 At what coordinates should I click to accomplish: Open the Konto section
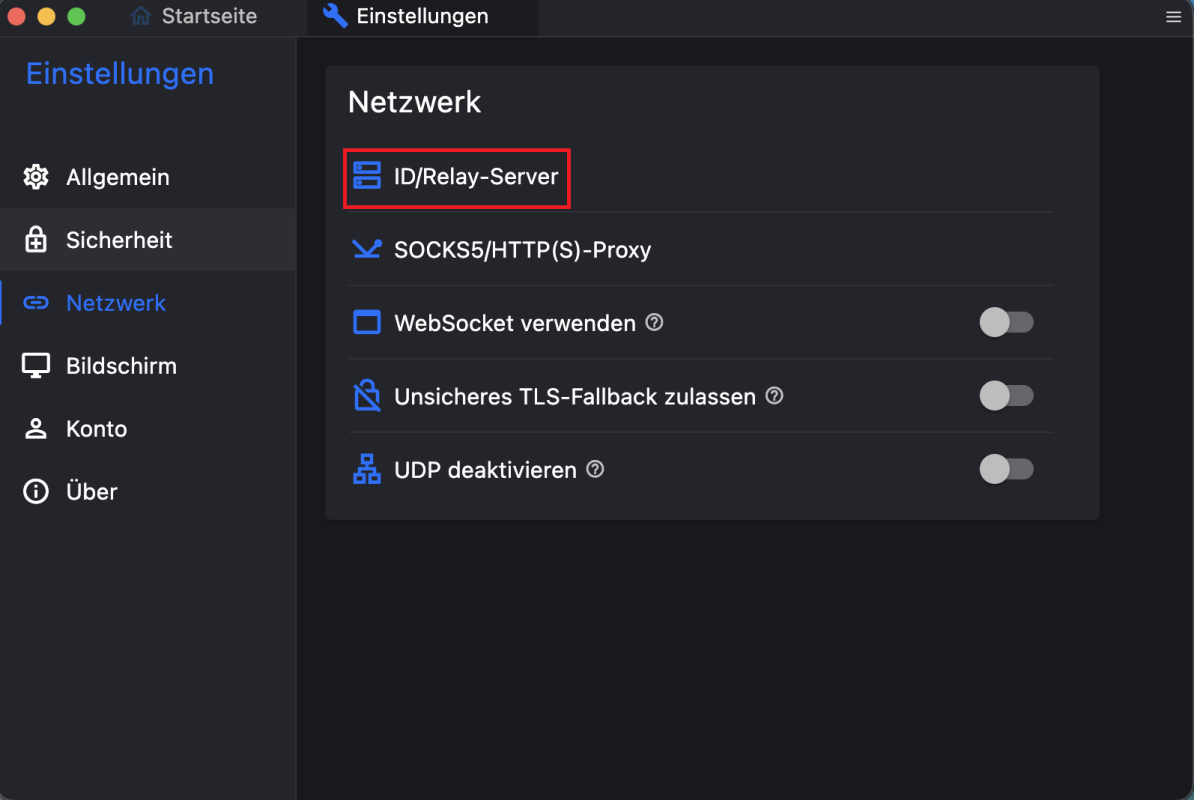(148, 429)
